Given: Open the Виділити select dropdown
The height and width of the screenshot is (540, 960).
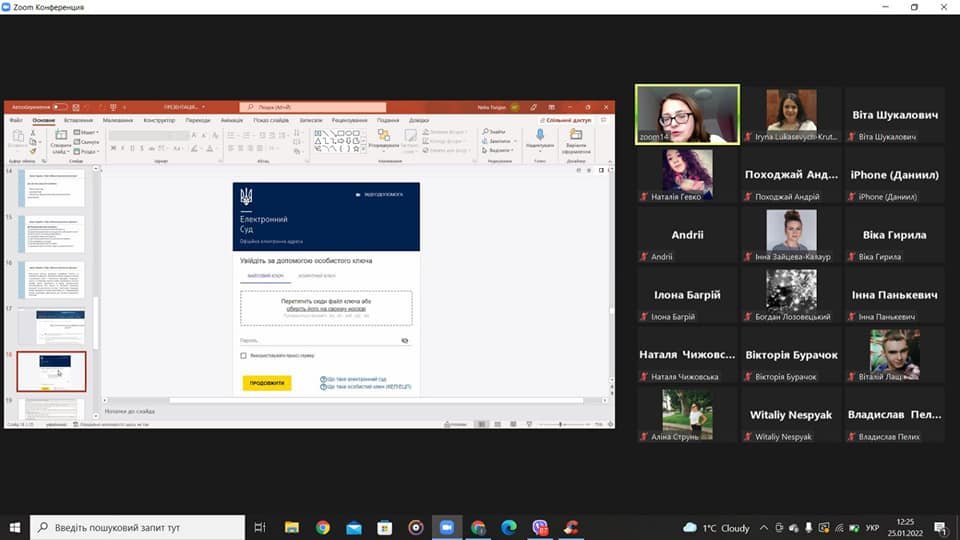Looking at the screenshot, I should pyautogui.click(x=497, y=150).
